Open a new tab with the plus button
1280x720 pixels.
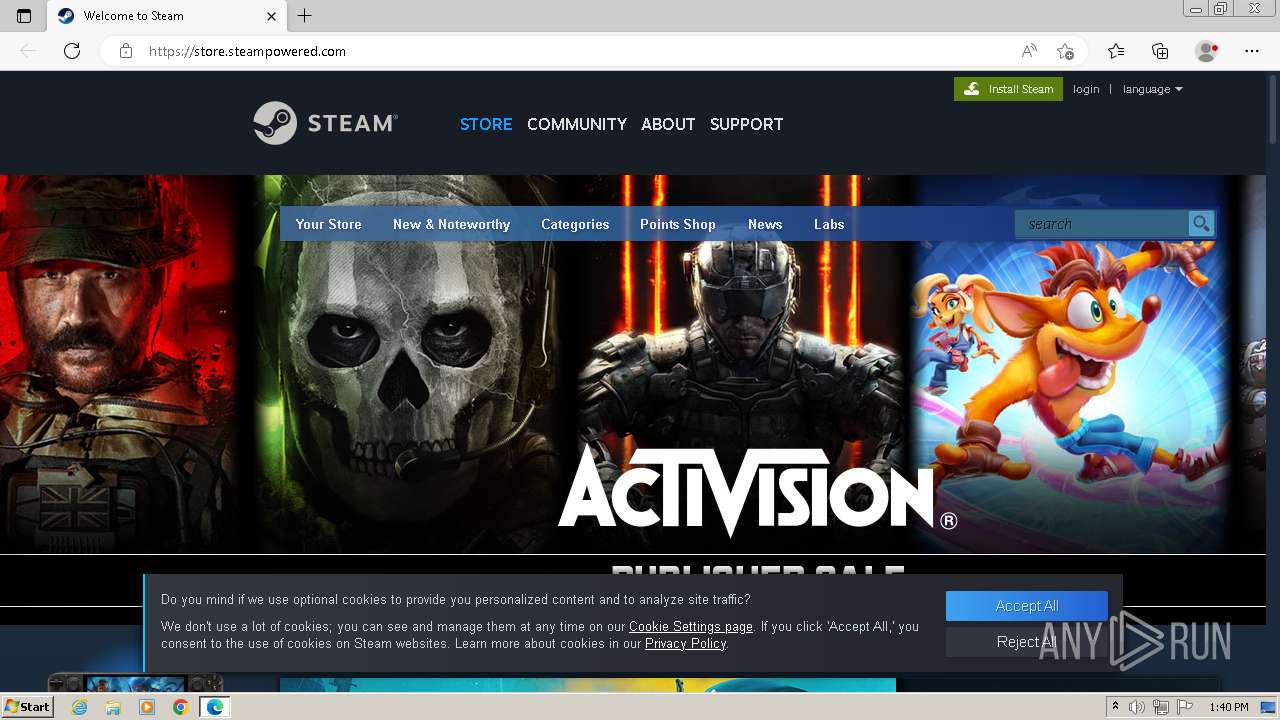[x=305, y=16]
